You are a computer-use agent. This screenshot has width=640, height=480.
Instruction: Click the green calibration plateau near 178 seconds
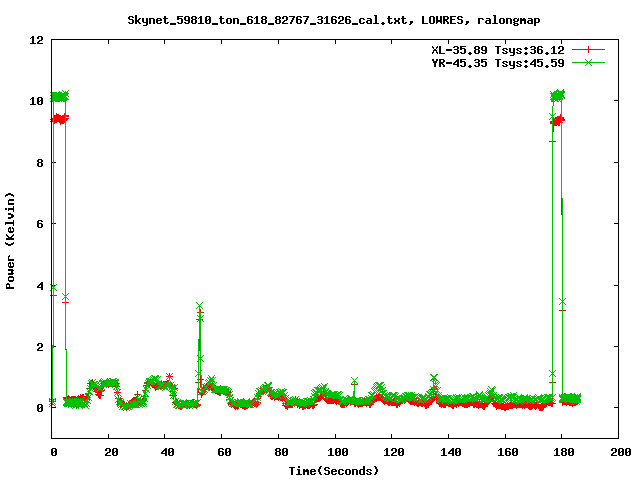point(558,96)
